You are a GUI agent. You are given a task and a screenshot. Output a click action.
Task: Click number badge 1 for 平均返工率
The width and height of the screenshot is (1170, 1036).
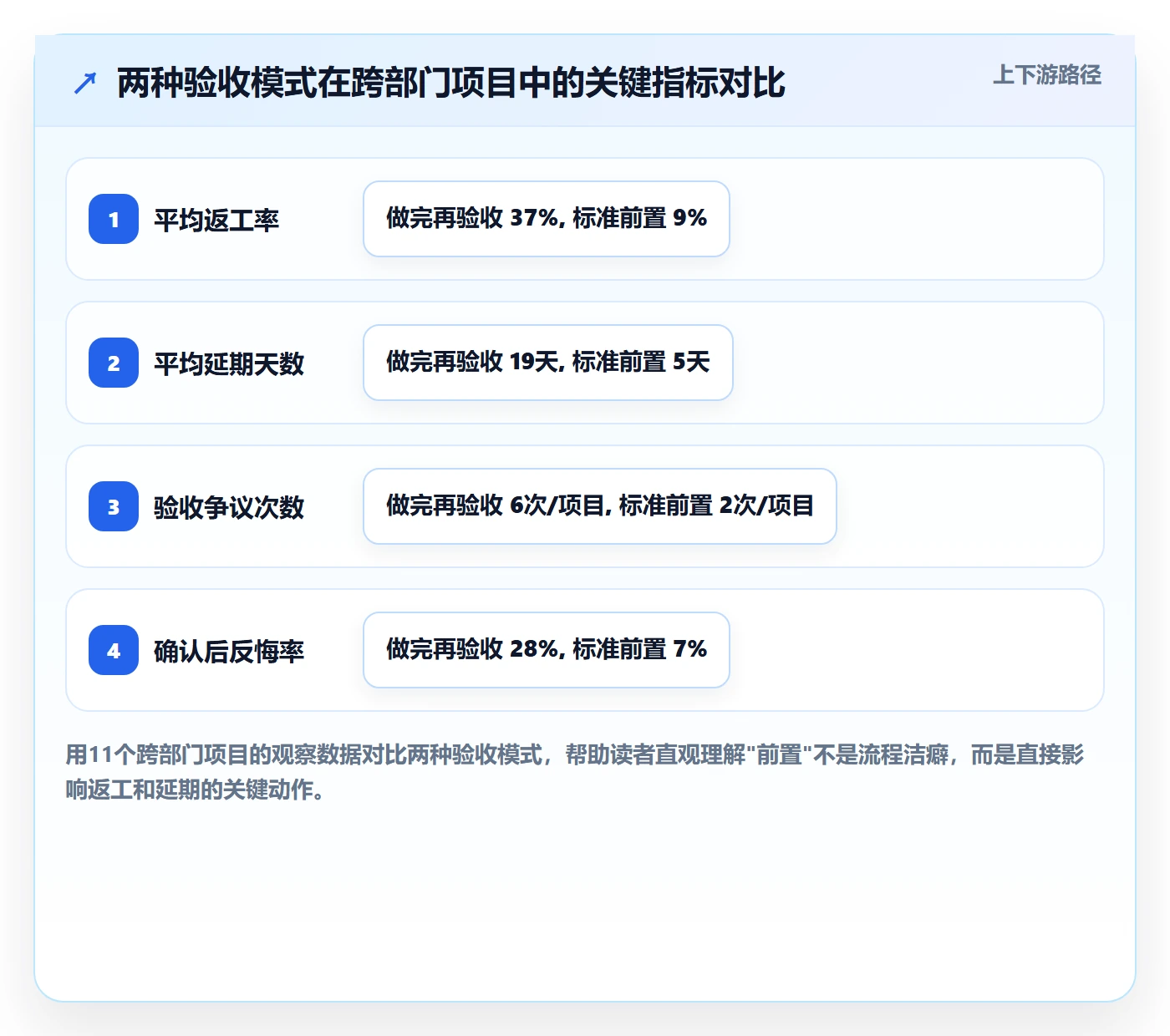pyautogui.click(x=114, y=219)
